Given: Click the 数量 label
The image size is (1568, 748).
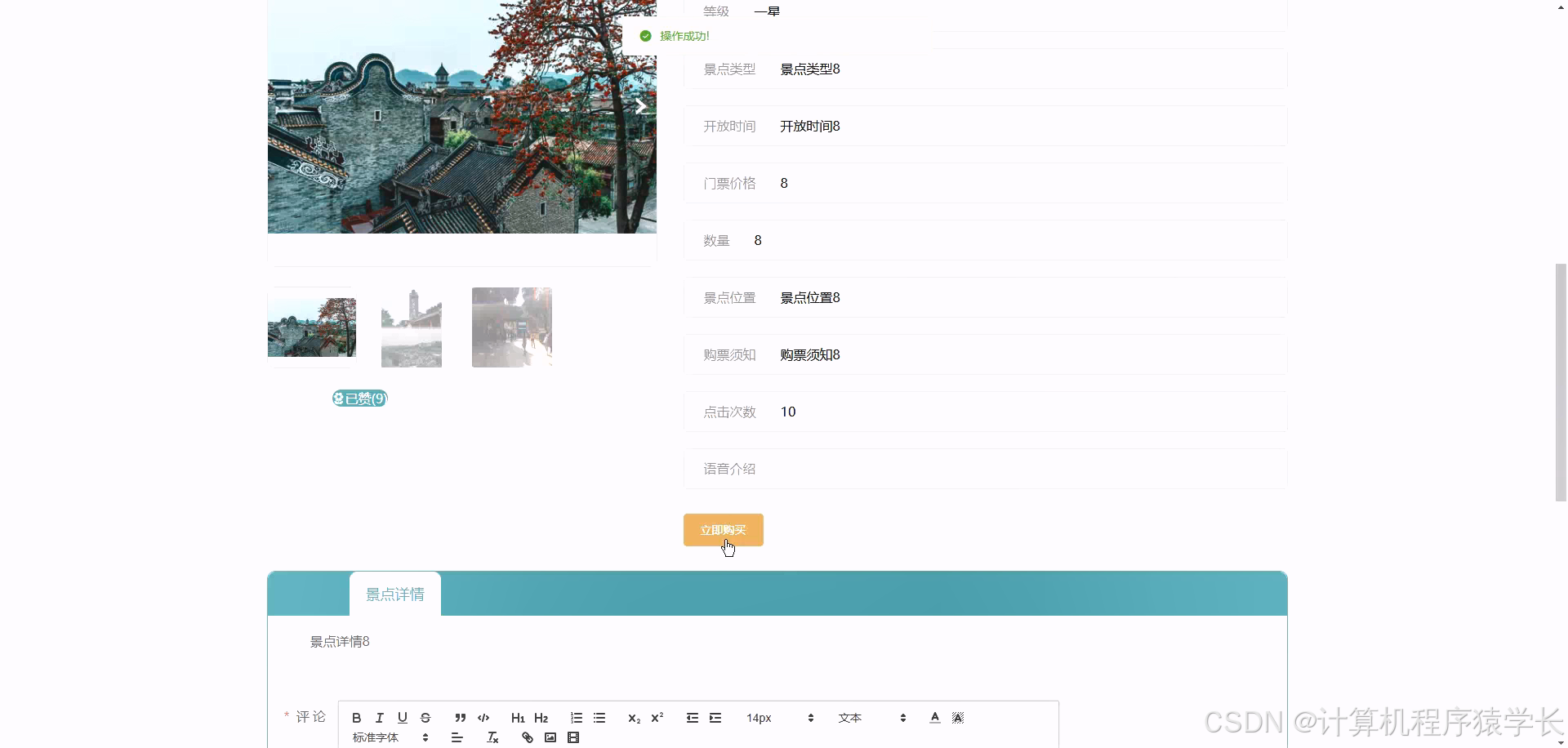Looking at the screenshot, I should 716,241.
